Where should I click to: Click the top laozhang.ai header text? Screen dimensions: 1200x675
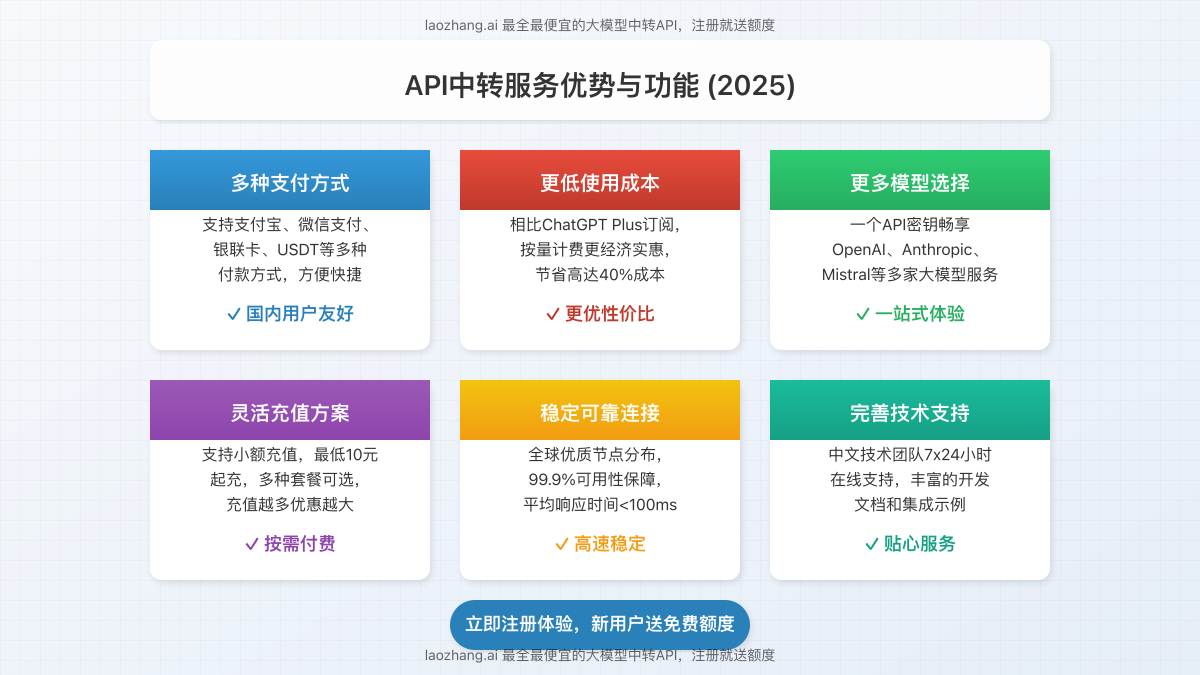(600, 25)
